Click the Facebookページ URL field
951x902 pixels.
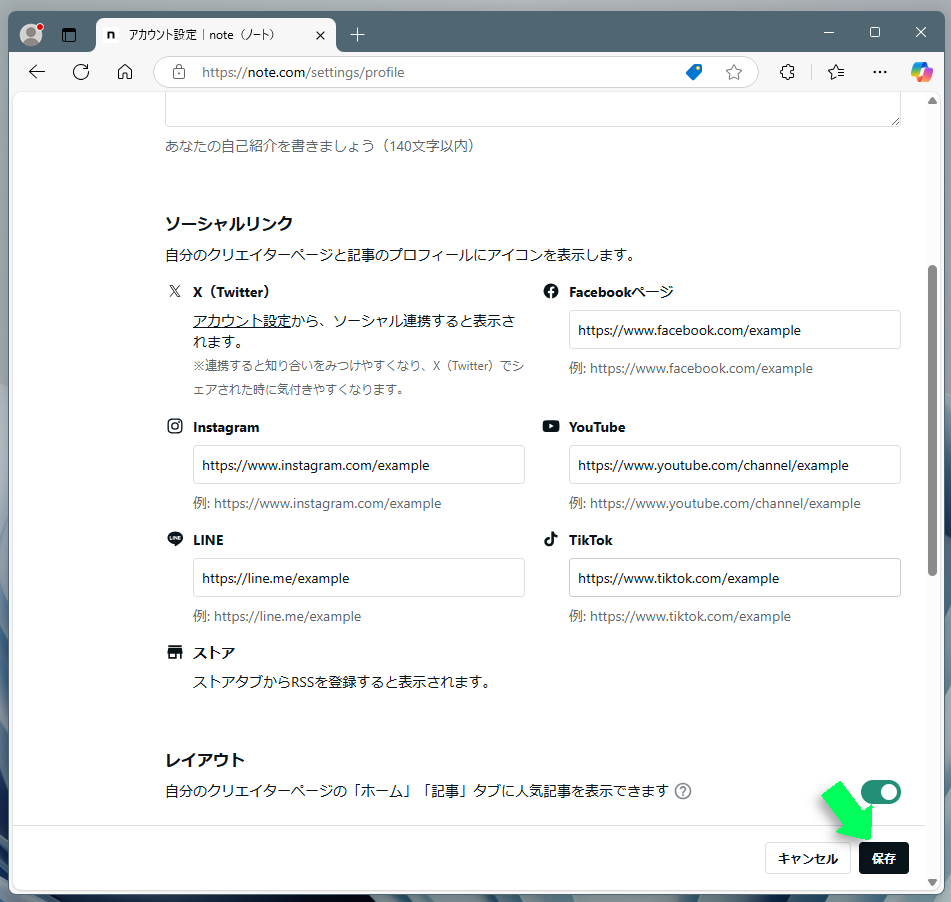point(734,329)
